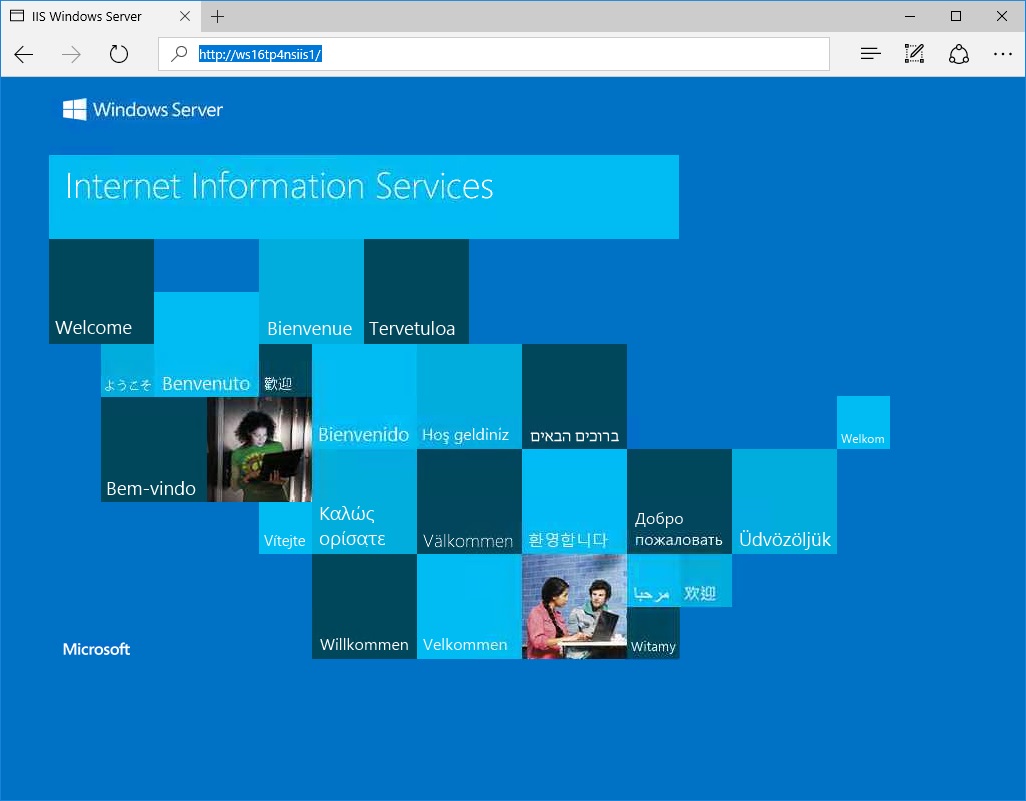The width and height of the screenshot is (1026, 801).
Task: Click the Windows Server logo
Action: click(143, 109)
